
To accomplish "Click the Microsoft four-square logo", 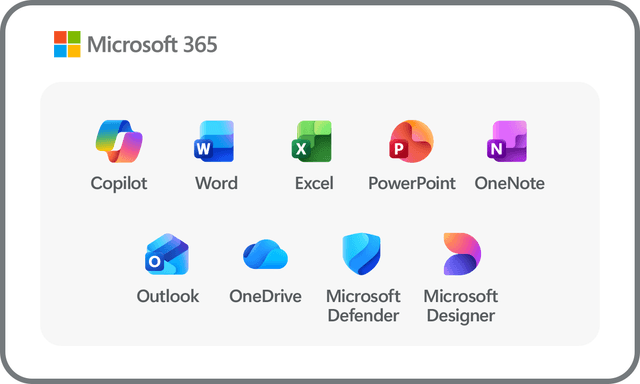I will [x=67, y=44].
